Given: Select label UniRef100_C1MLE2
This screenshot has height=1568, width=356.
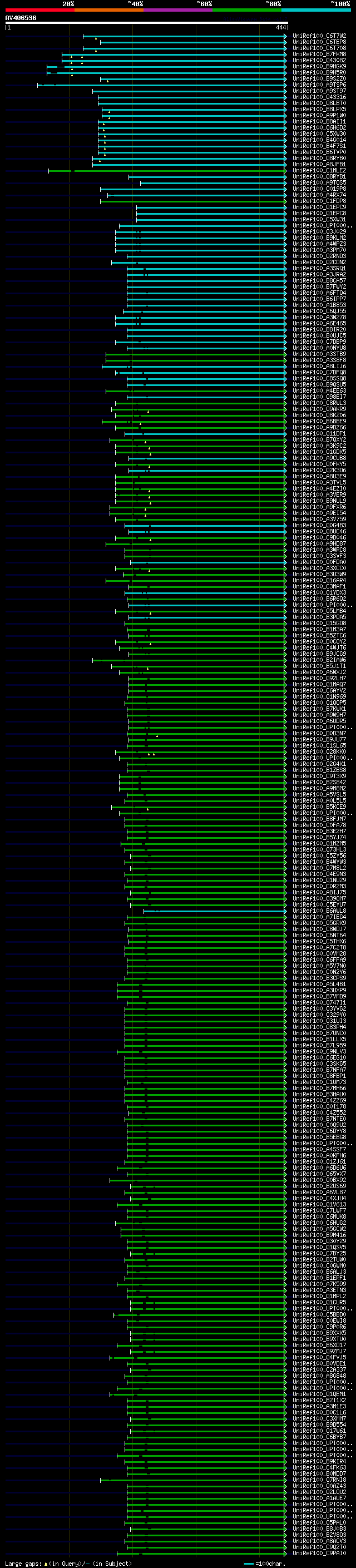Looking at the screenshot, I should tap(319, 170).
